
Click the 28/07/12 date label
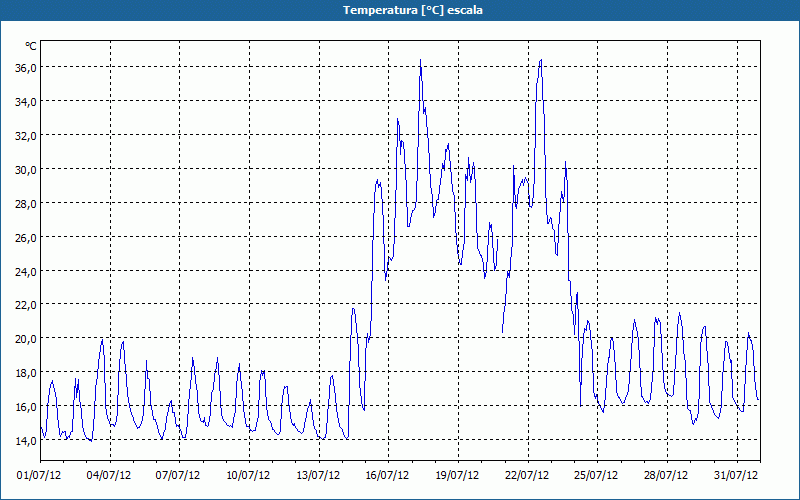pos(666,476)
